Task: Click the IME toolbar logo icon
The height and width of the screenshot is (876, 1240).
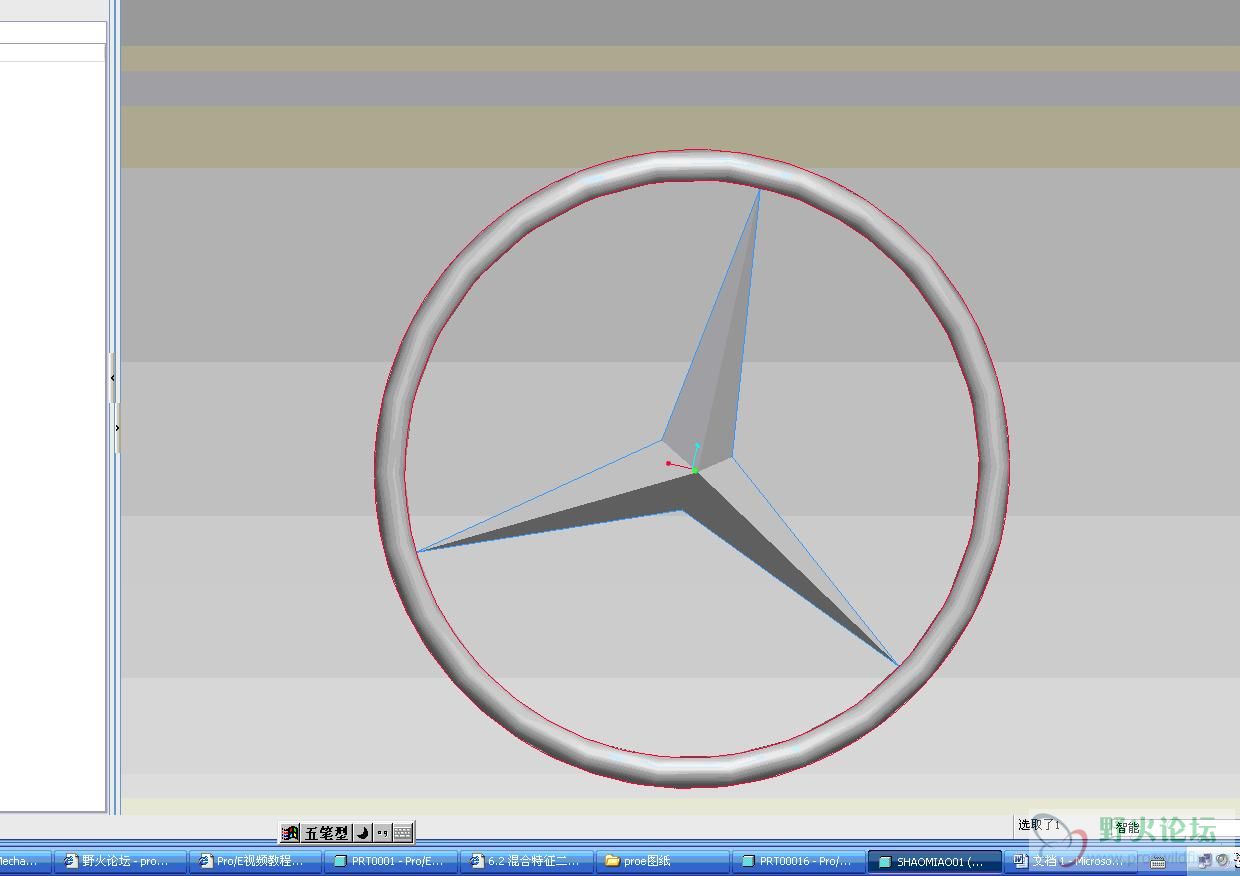Action: coord(291,832)
